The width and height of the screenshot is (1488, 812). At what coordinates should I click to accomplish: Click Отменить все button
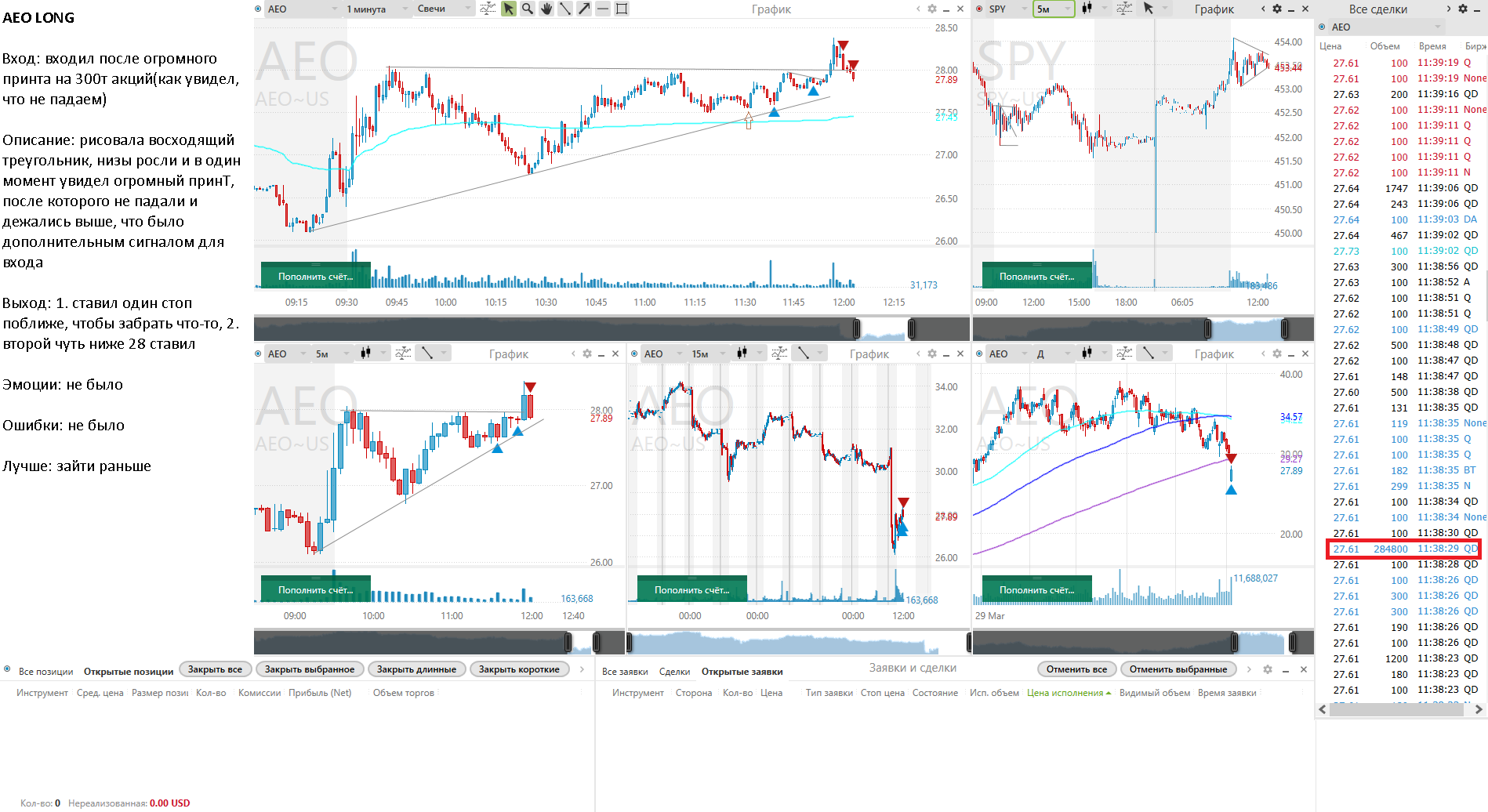(1076, 669)
